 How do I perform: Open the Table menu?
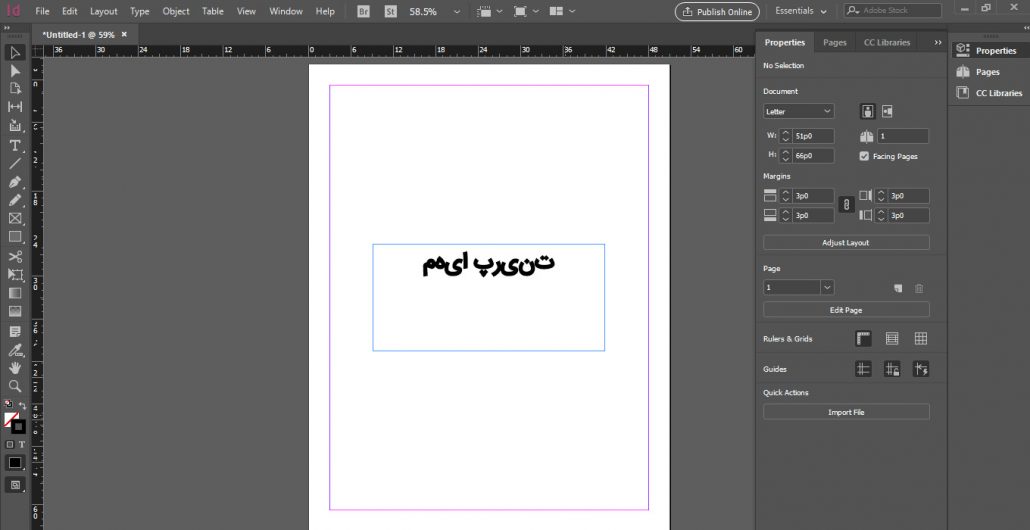coord(213,11)
